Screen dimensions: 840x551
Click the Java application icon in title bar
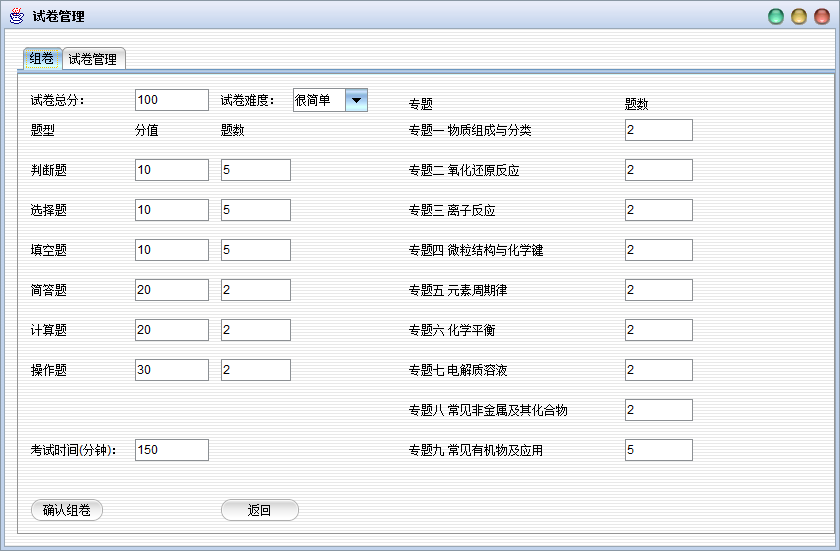(x=17, y=16)
